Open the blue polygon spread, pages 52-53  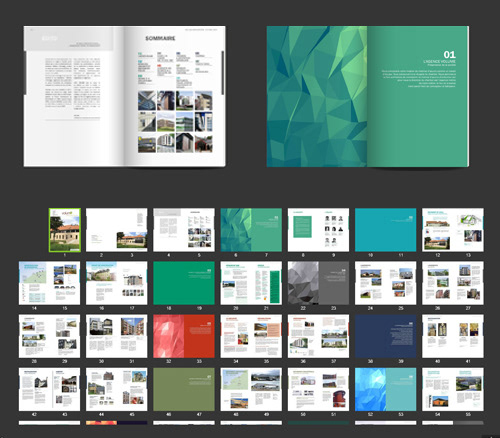(386, 389)
